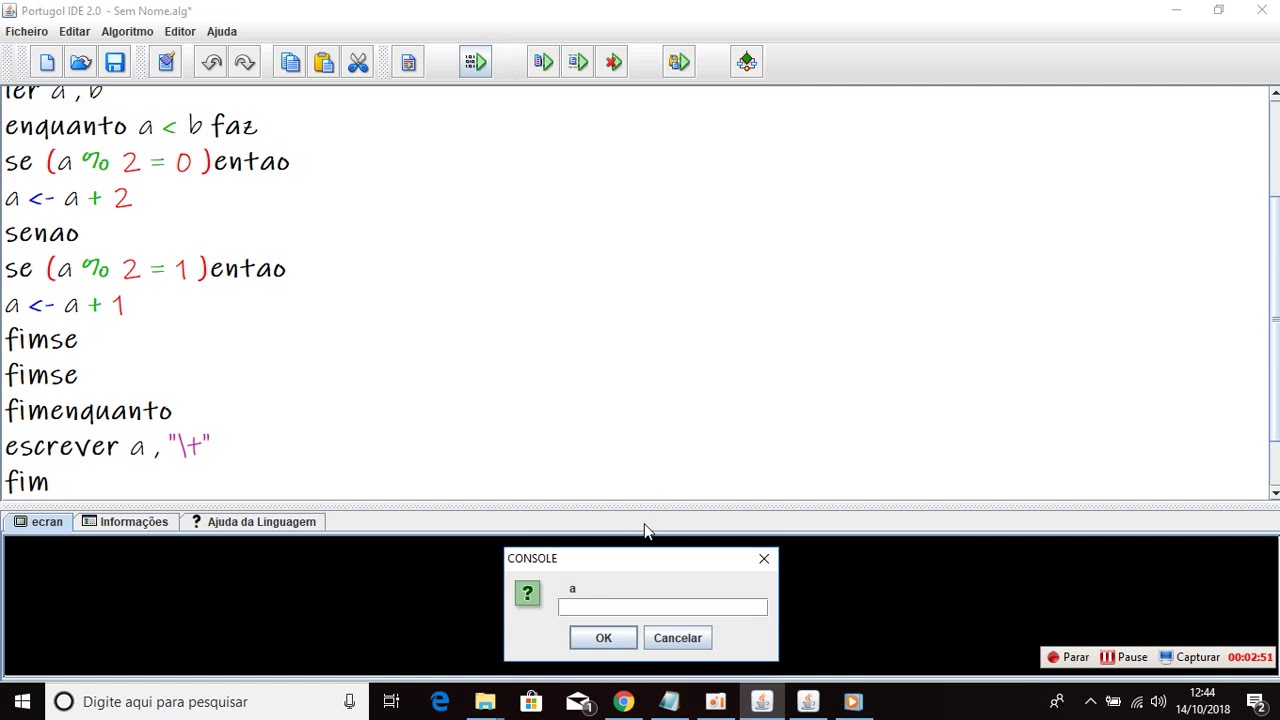
Task: Click the editor scroll down arrow
Action: [1274, 493]
